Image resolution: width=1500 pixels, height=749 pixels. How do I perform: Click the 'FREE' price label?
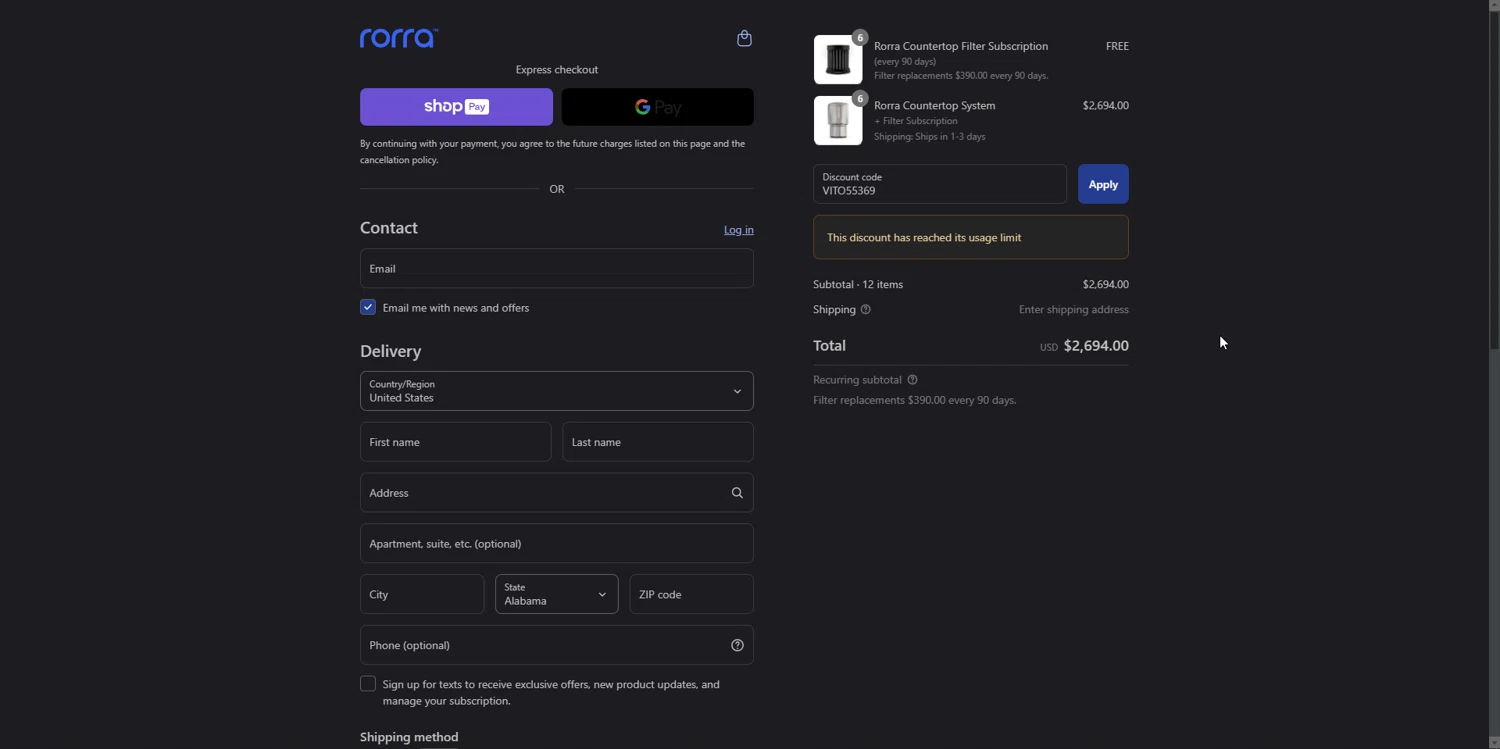coord(1117,46)
